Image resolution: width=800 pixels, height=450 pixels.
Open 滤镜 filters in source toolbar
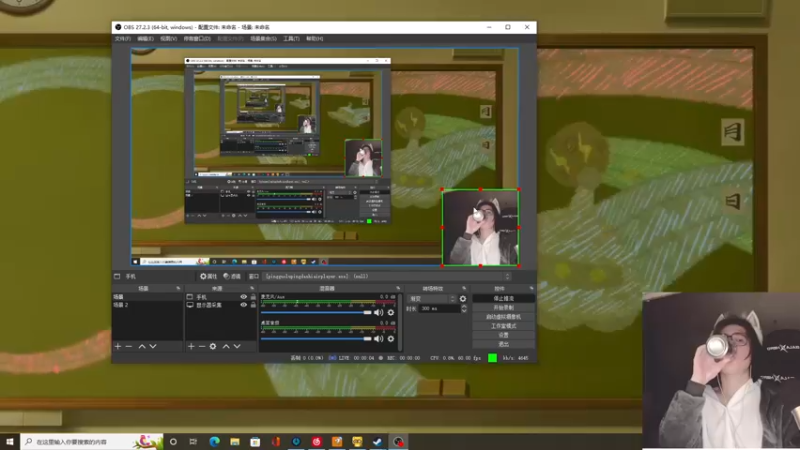coord(232,277)
